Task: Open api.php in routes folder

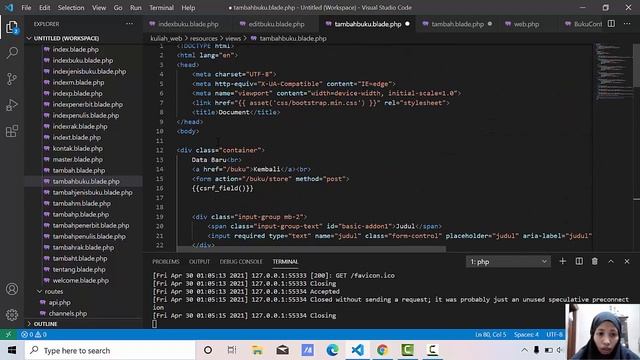Action: coord(60,302)
